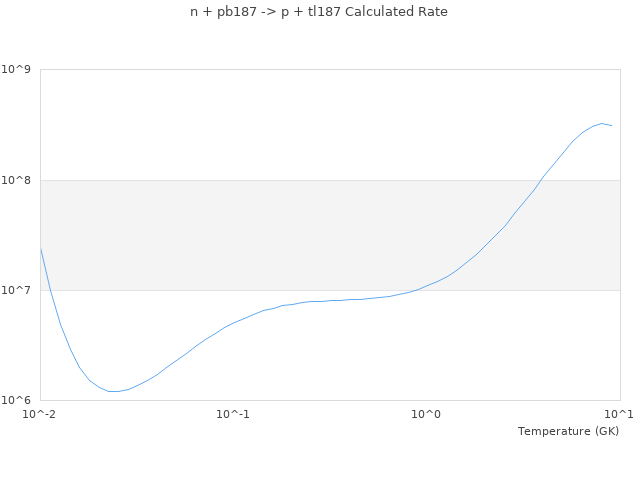Click the 10^1 x-axis tick label

[620, 414]
